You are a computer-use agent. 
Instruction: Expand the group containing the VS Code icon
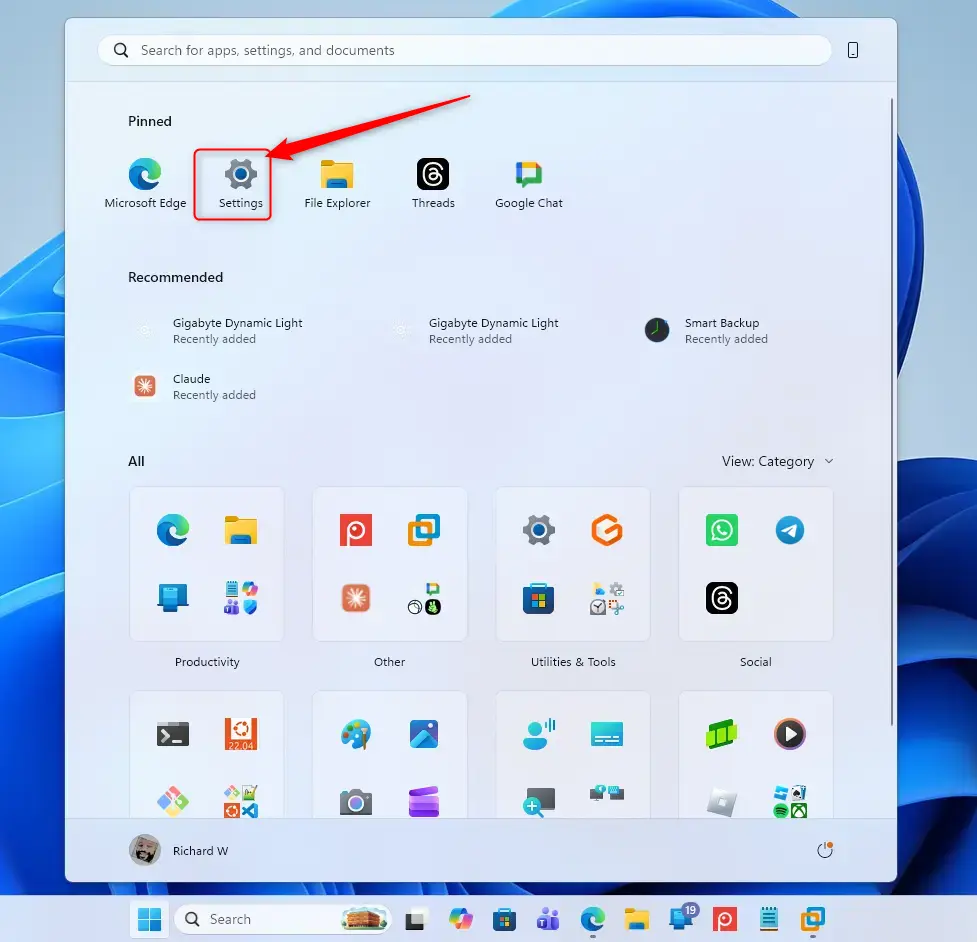point(241,802)
